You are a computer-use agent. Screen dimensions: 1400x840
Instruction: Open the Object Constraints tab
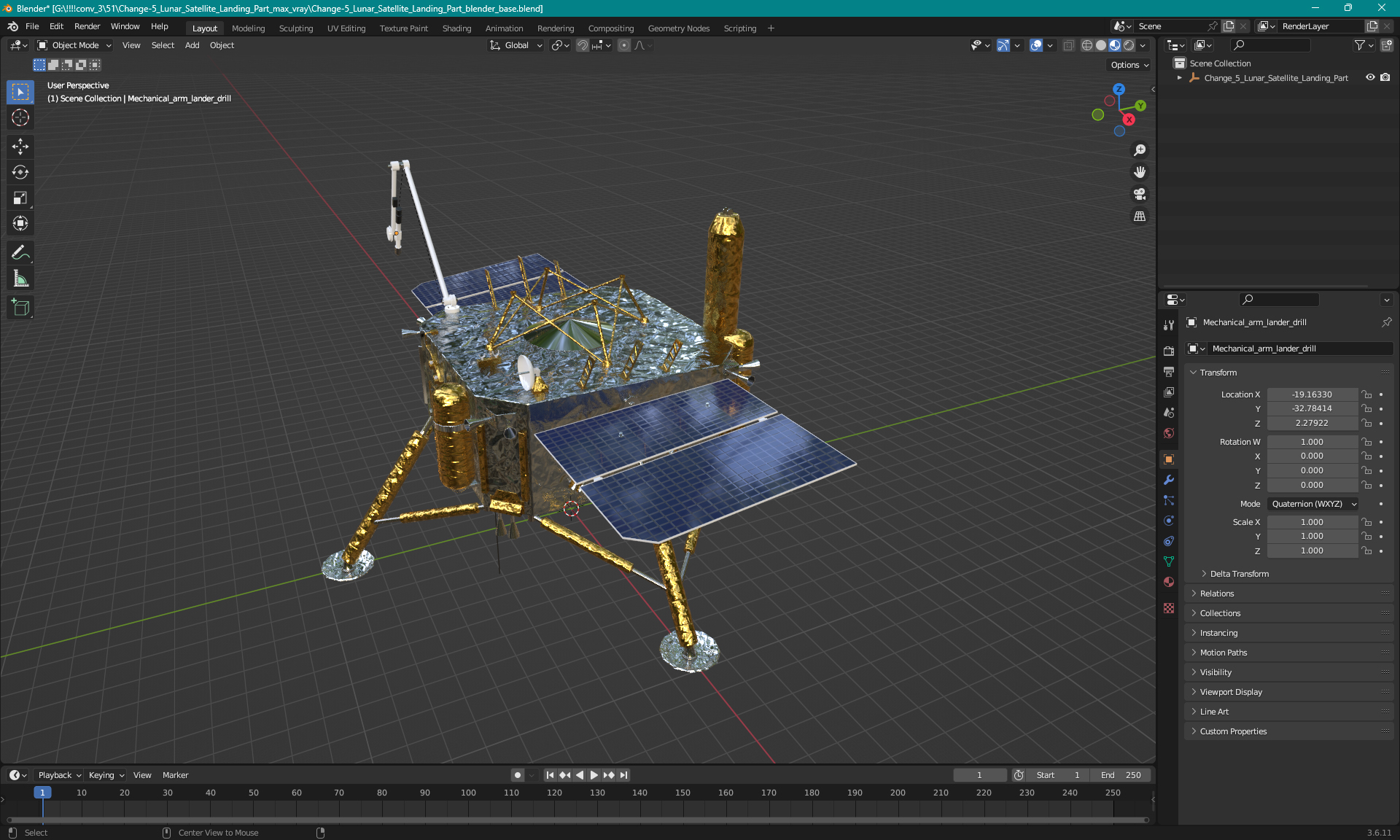1169,541
